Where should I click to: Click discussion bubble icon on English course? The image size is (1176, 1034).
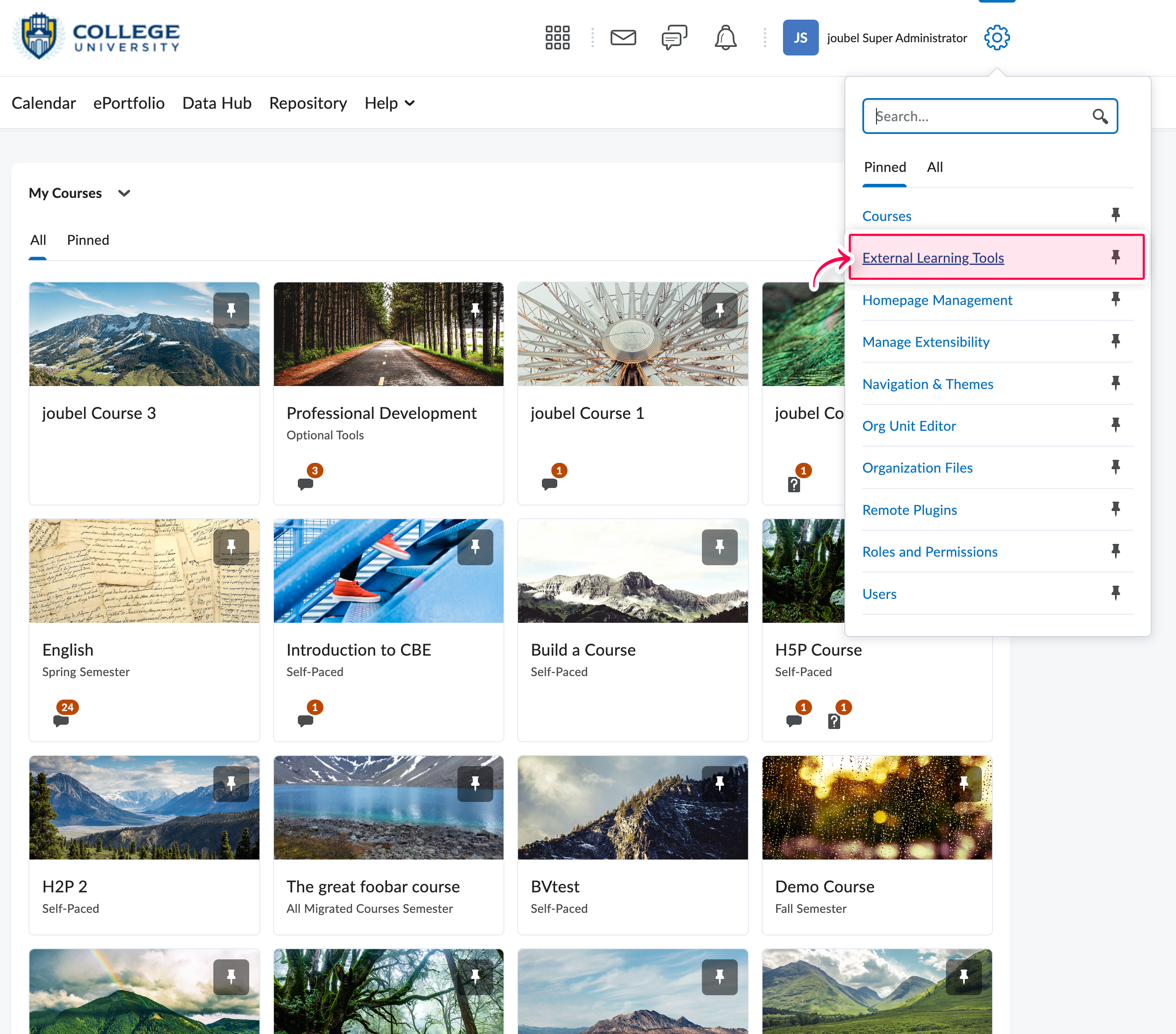(61, 720)
